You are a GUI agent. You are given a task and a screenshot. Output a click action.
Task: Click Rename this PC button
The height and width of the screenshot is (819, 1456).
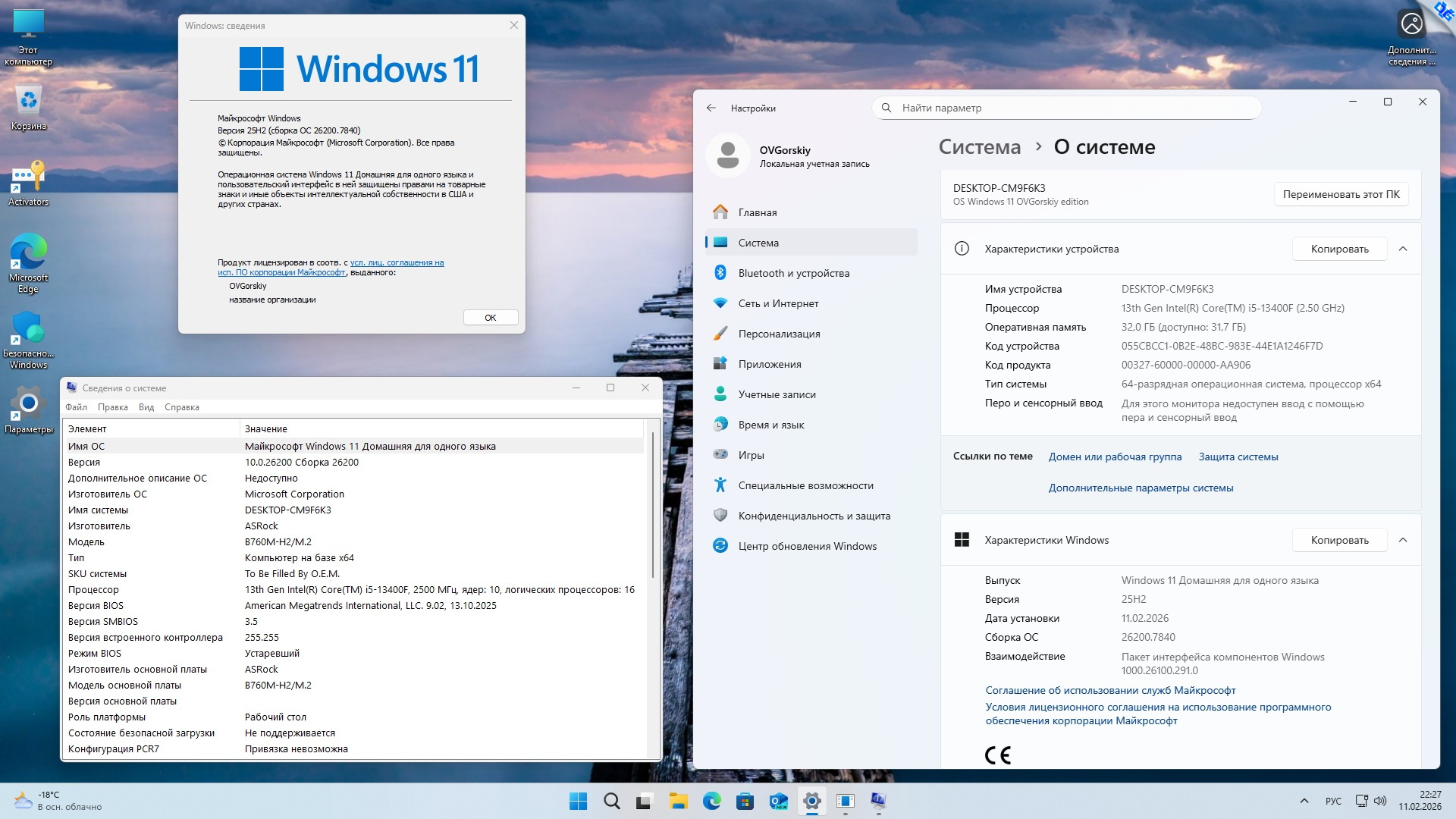pos(1341,194)
